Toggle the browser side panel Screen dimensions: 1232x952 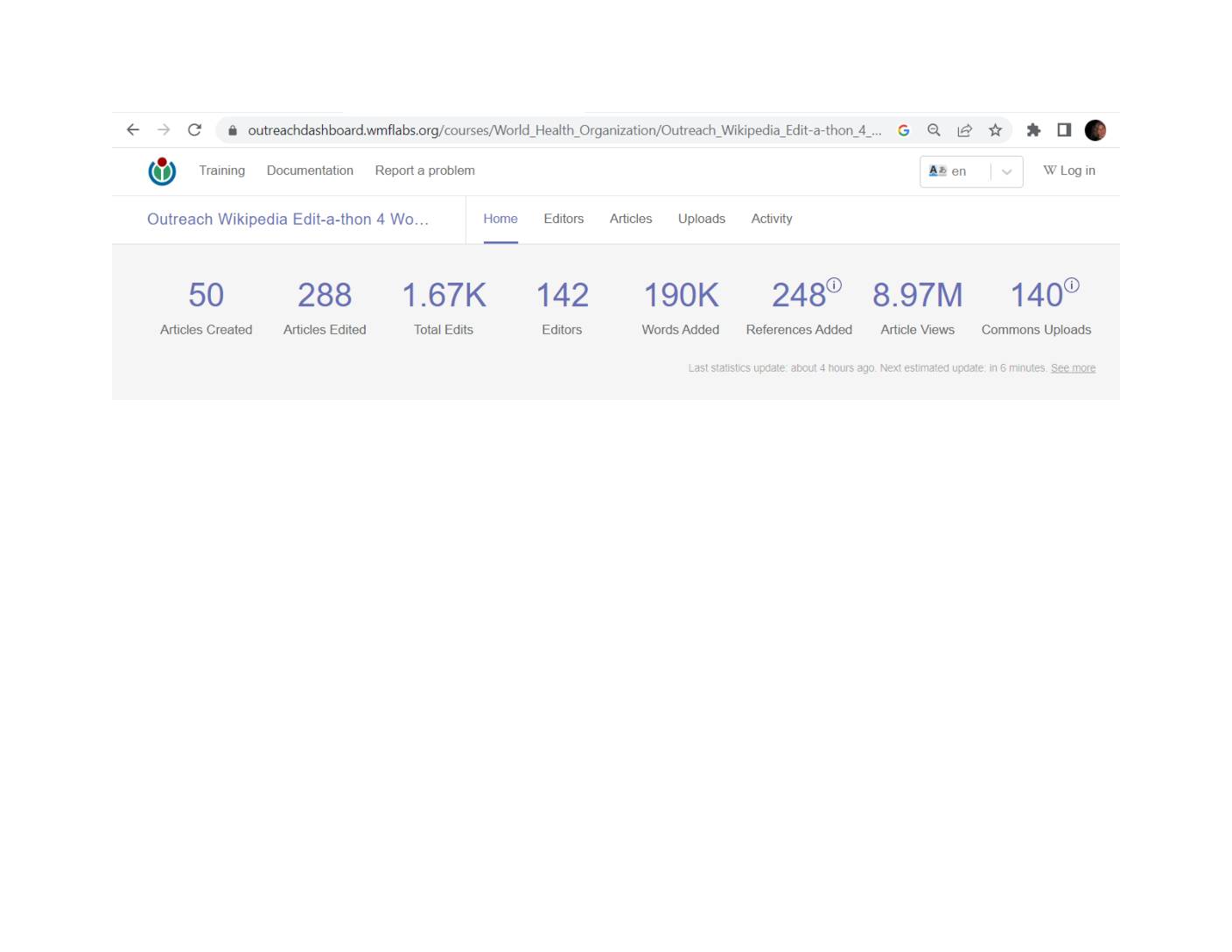(x=1064, y=130)
